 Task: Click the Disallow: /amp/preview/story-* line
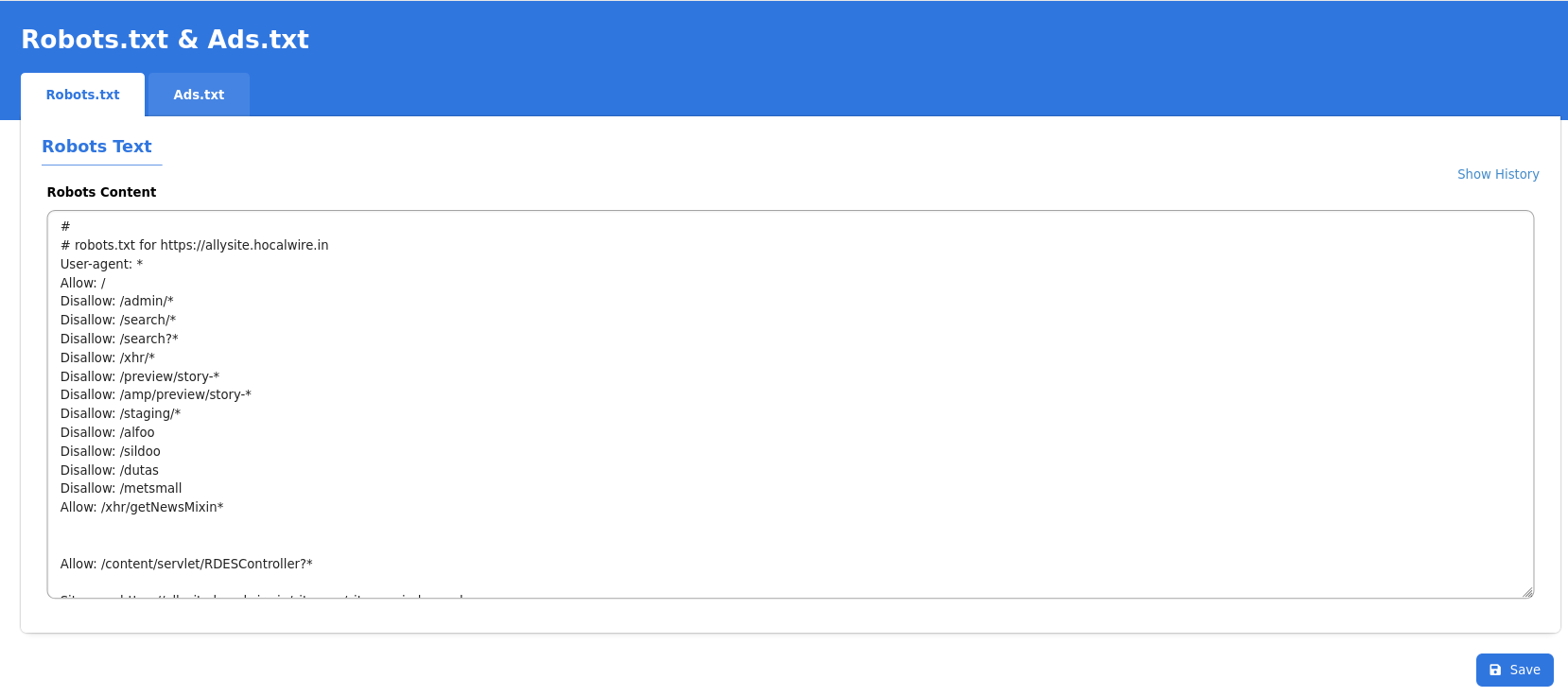coord(156,394)
